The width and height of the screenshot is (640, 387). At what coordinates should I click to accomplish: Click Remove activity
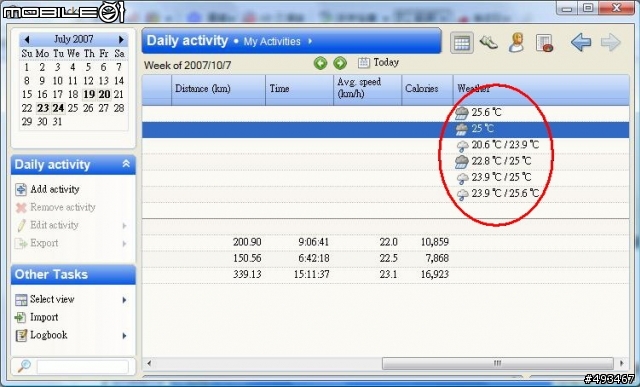[63, 207]
